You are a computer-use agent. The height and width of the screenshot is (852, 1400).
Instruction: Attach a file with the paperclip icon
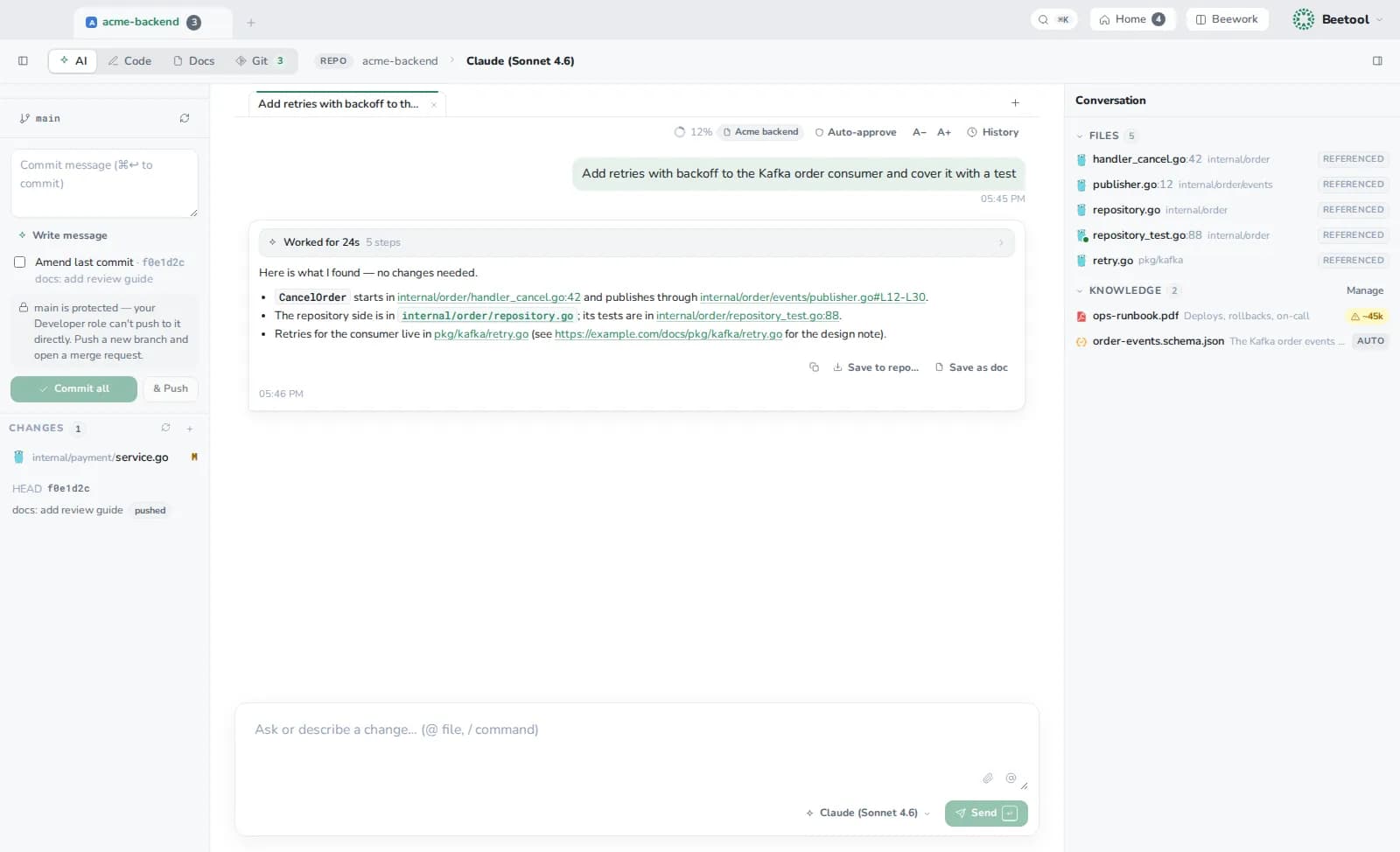click(x=987, y=778)
